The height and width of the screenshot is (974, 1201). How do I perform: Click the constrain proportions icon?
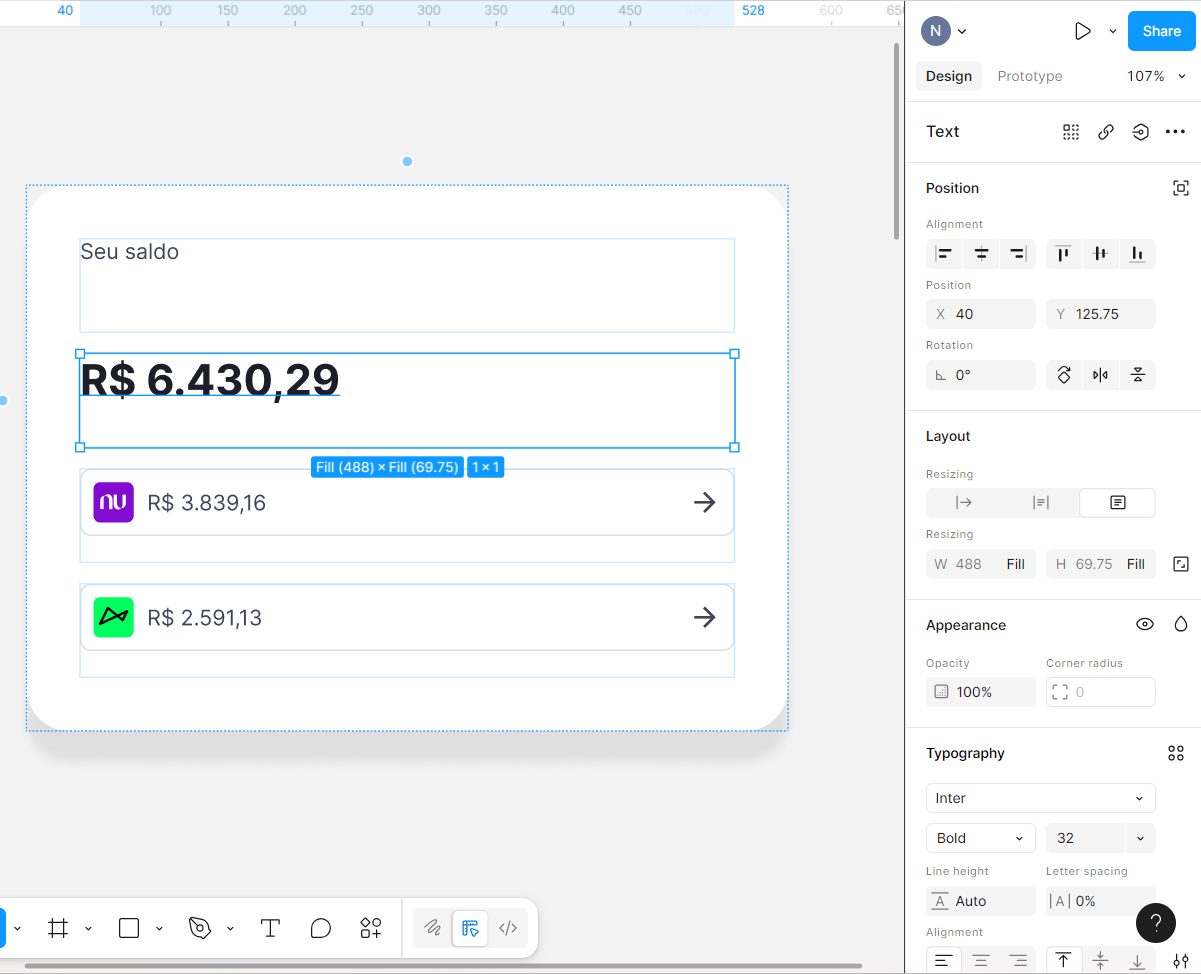[x=1180, y=564]
